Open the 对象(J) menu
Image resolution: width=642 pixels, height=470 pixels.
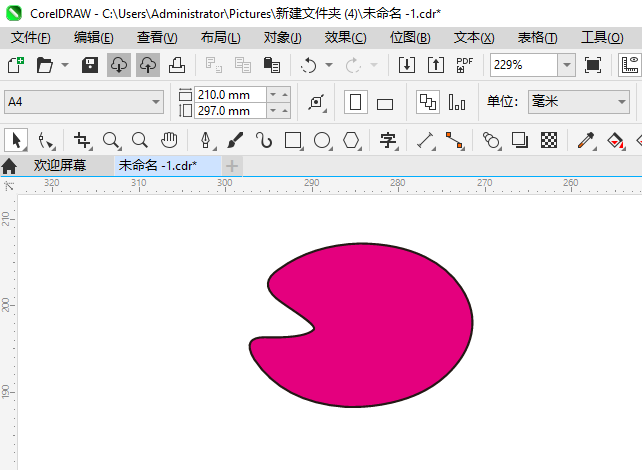coord(283,38)
